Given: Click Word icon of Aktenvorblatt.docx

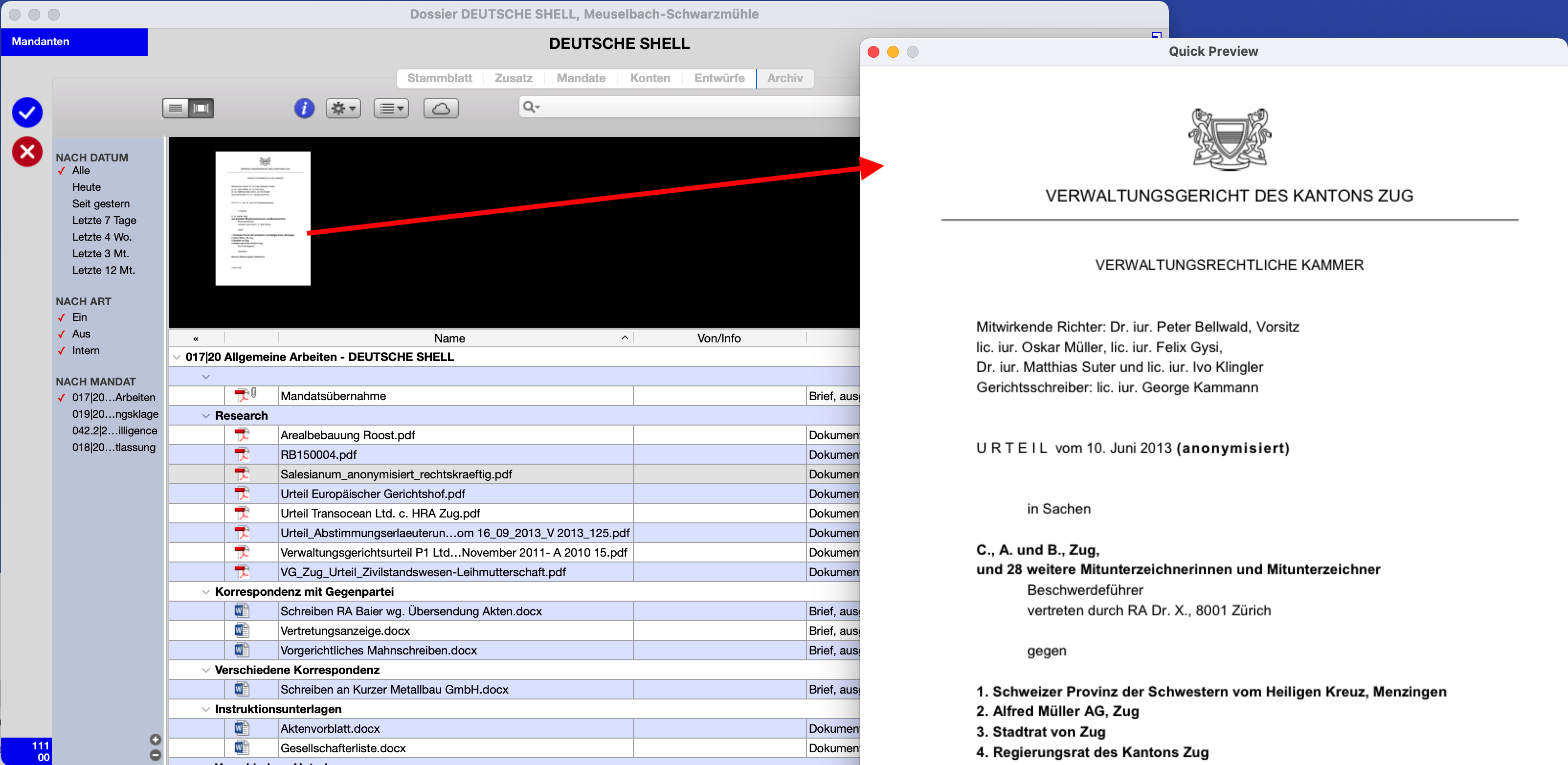Looking at the screenshot, I should pos(242,728).
